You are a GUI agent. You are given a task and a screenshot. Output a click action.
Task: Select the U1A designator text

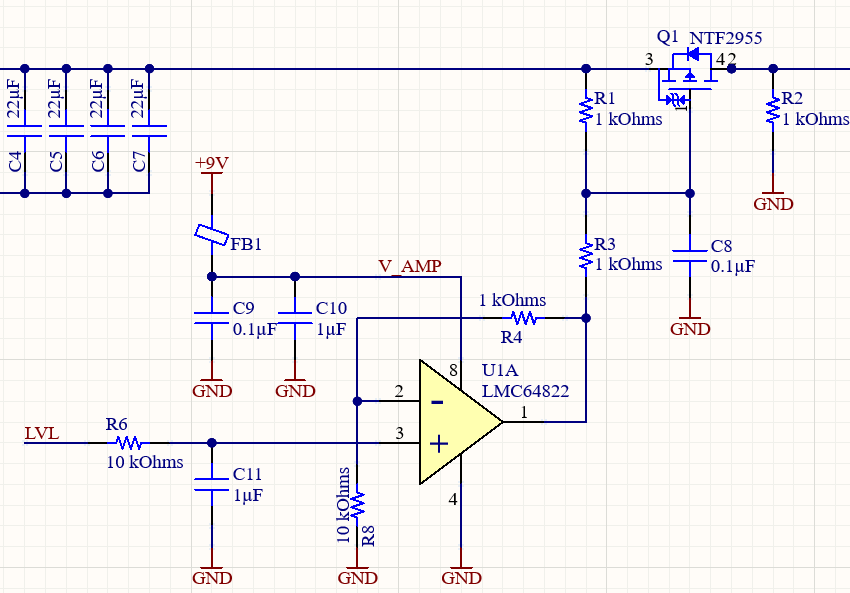coord(500,370)
